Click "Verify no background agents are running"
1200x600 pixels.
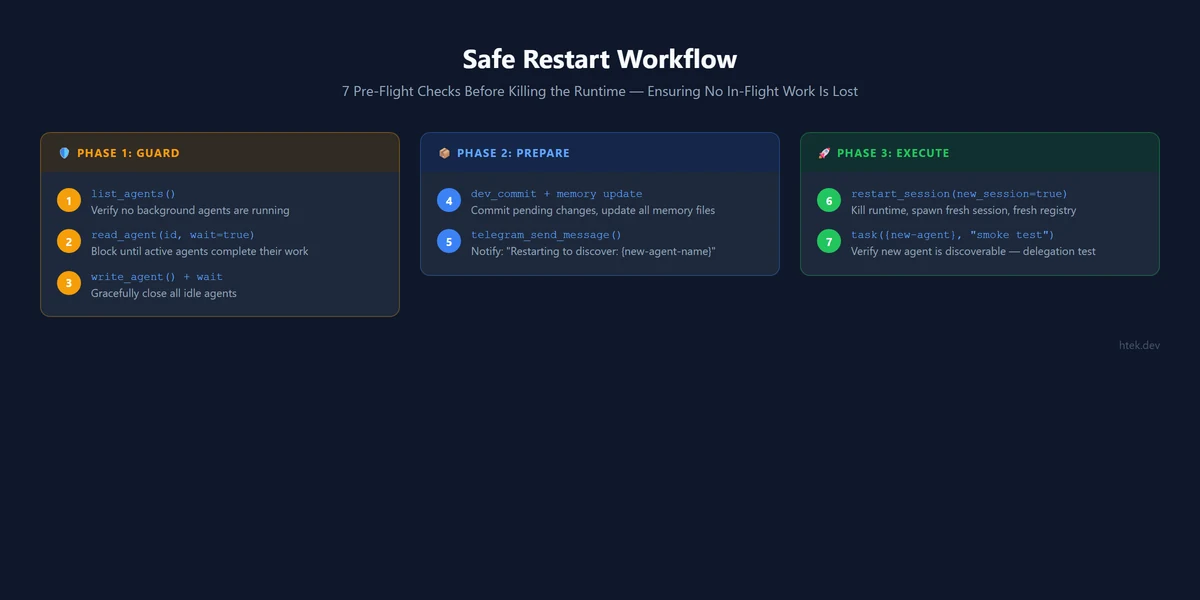(x=190, y=210)
